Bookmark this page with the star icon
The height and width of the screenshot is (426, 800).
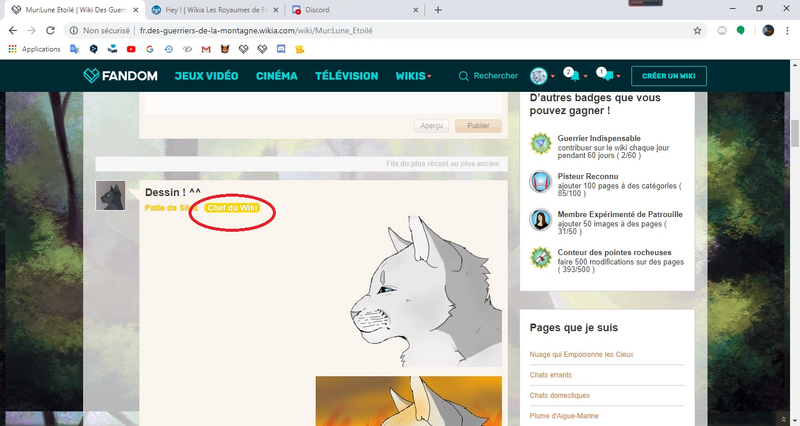coord(697,31)
